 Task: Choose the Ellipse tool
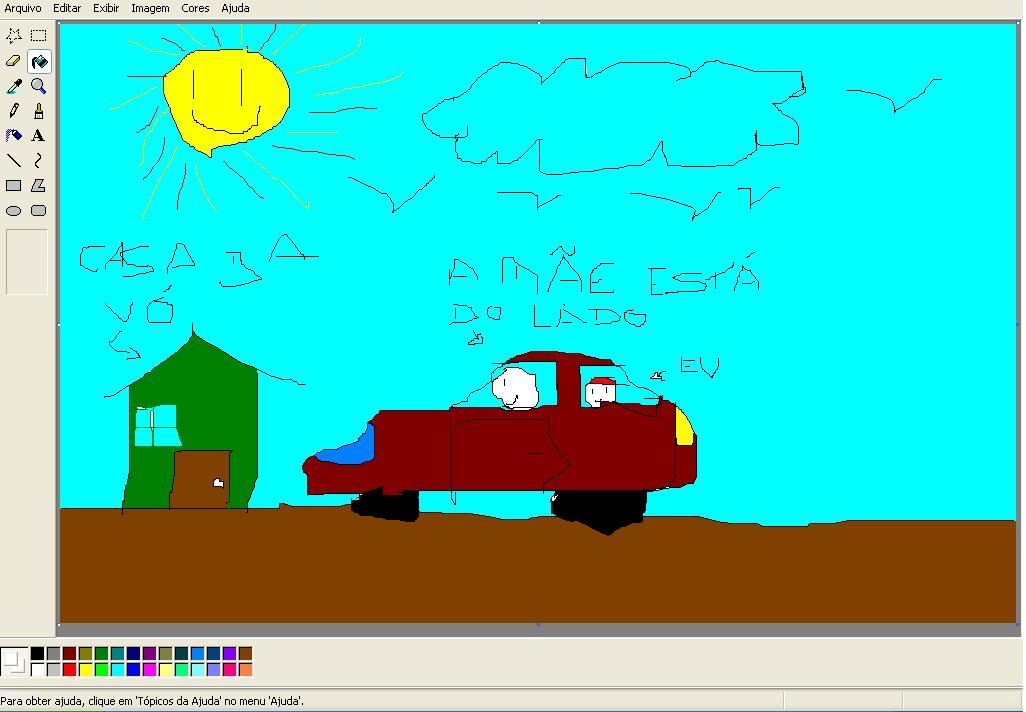pos(13,211)
